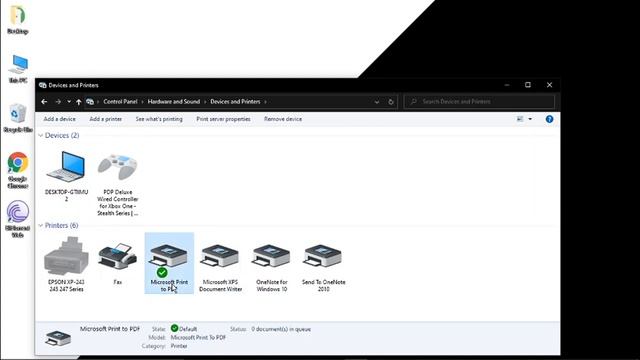Select Microsoft Print to PDF printer
The width and height of the screenshot is (640, 360).
coord(169,263)
